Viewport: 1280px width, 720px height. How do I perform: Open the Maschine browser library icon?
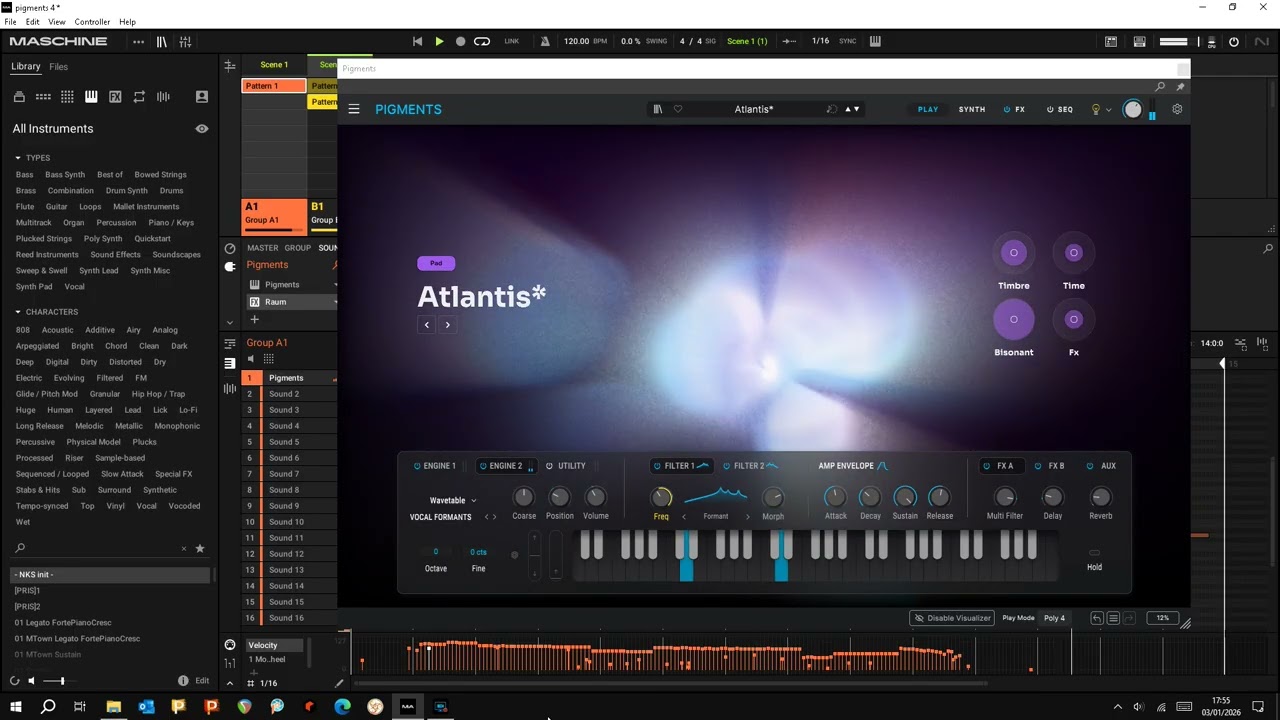(162, 41)
